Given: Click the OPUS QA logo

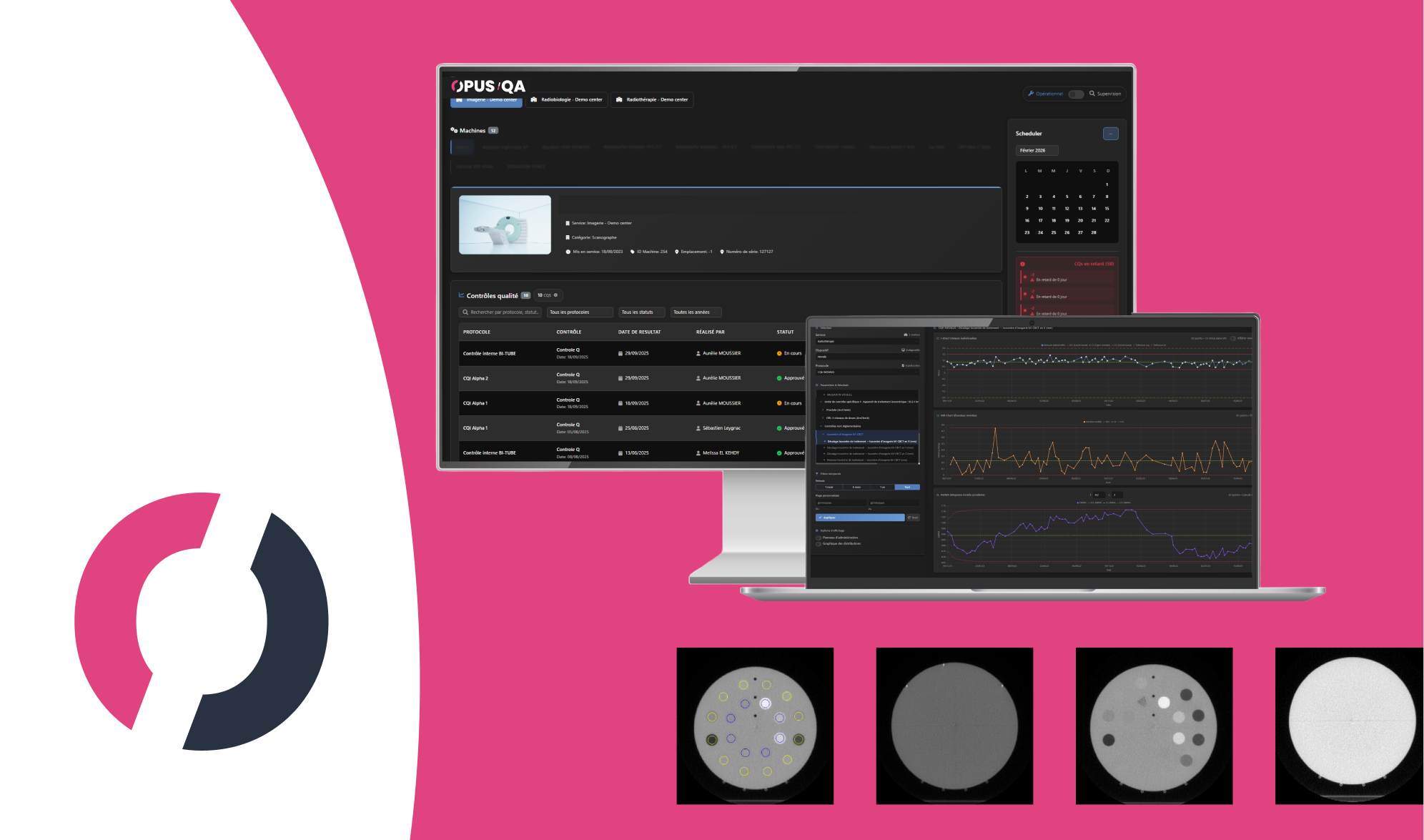Looking at the screenshot, I should [488, 87].
